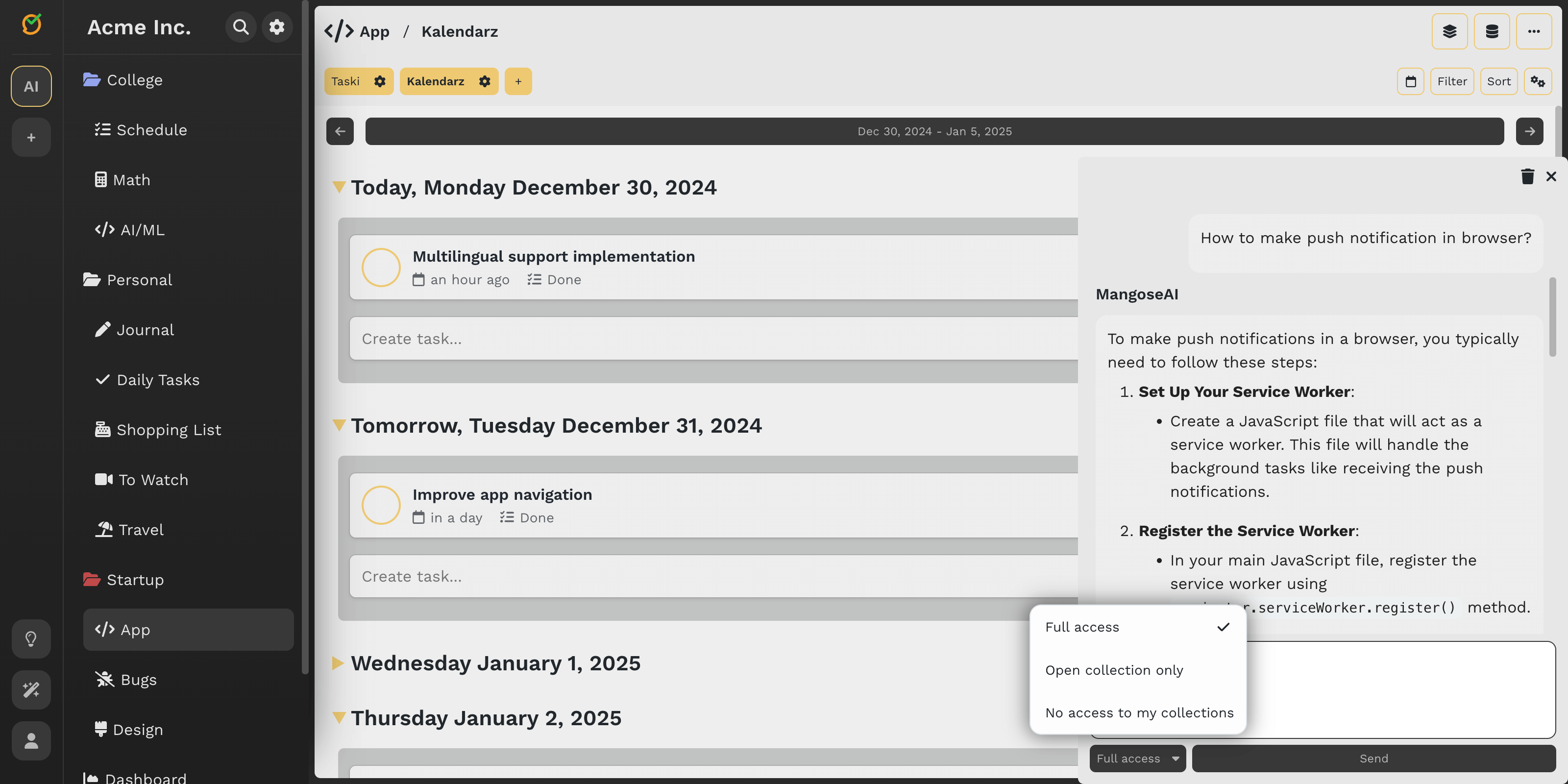Collapse Today, Monday December 30 section
This screenshot has height=784, width=1568.
coord(339,187)
